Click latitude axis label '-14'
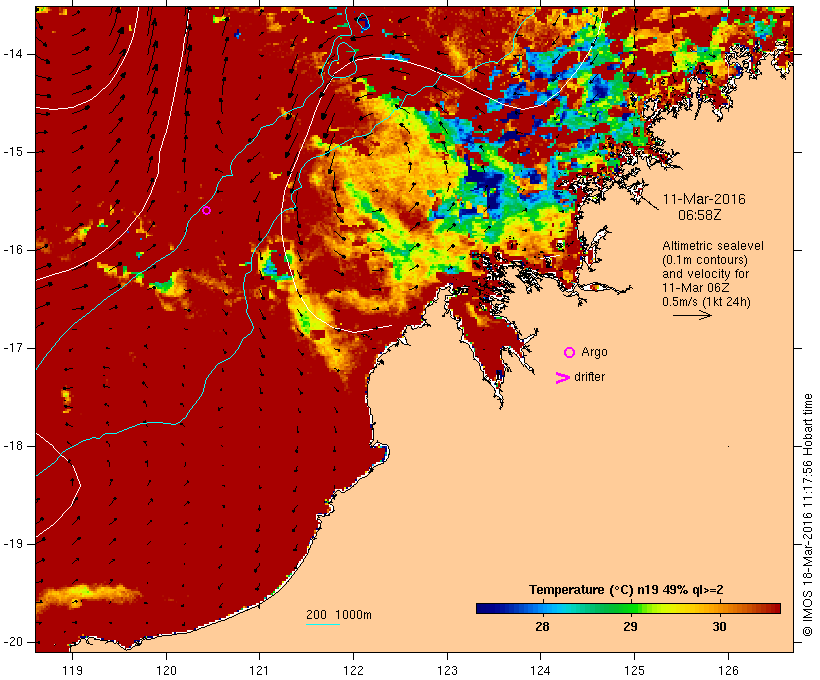The width and height of the screenshot is (820, 680). click(13, 54)
